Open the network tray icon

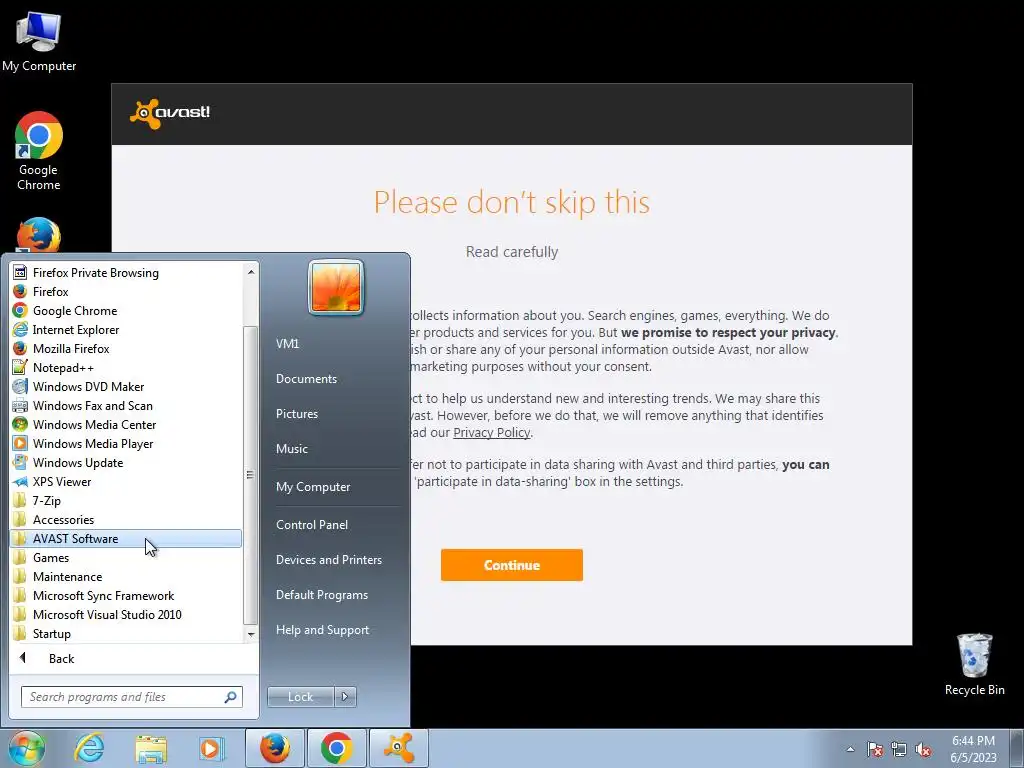pyautogui.click(x=899, y=749)
